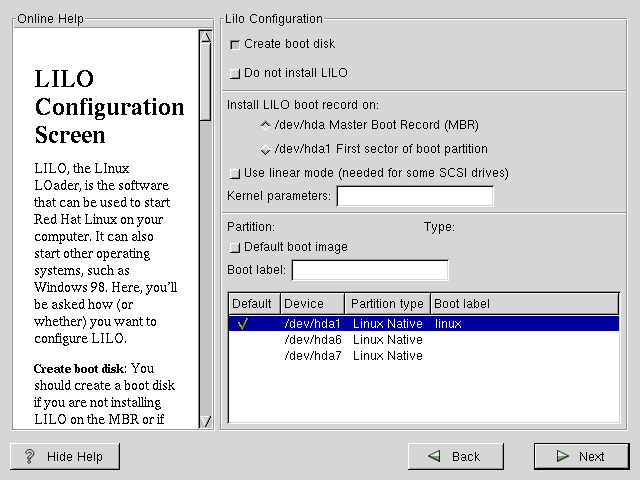Toggle the Default boot image checkbox
This screenshot has height=480, width=640.
tap(235, 247)
